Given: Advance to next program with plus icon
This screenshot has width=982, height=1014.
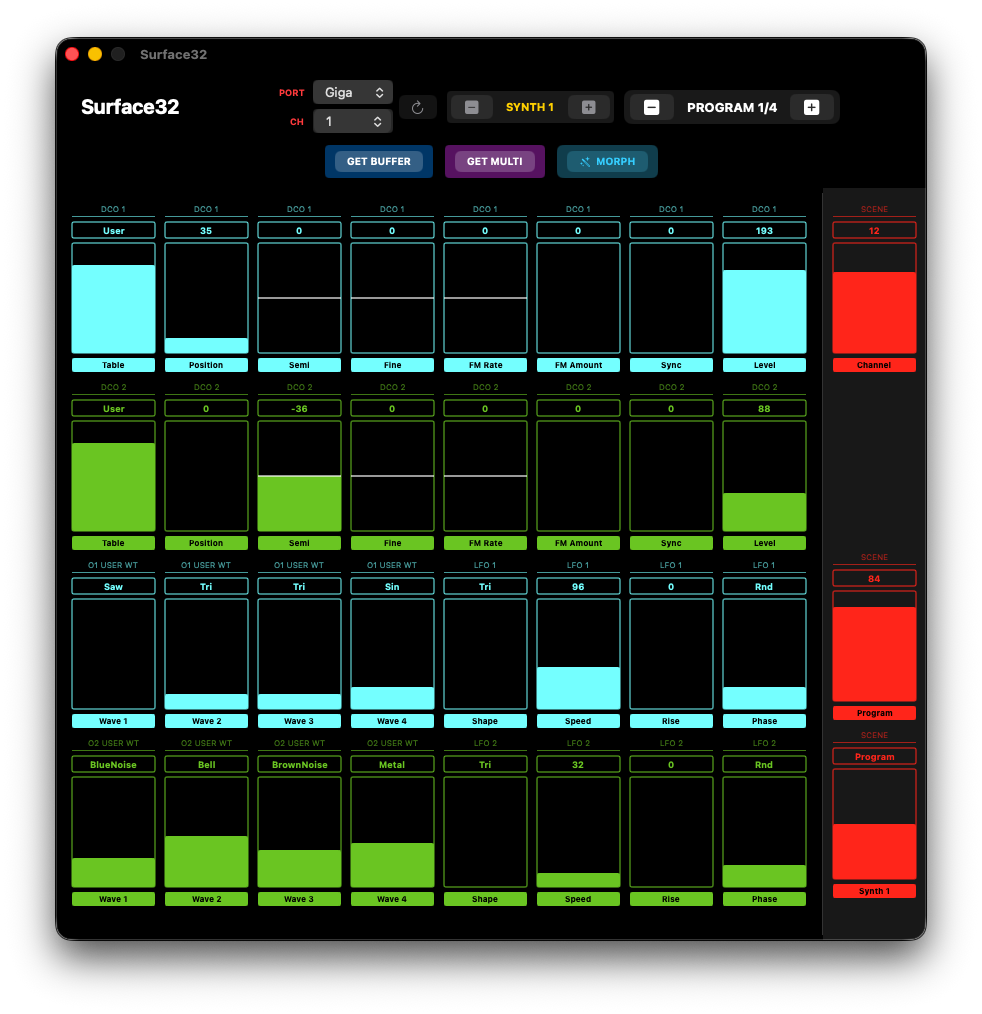Looking at the screenshot, I should click(811, 107).
